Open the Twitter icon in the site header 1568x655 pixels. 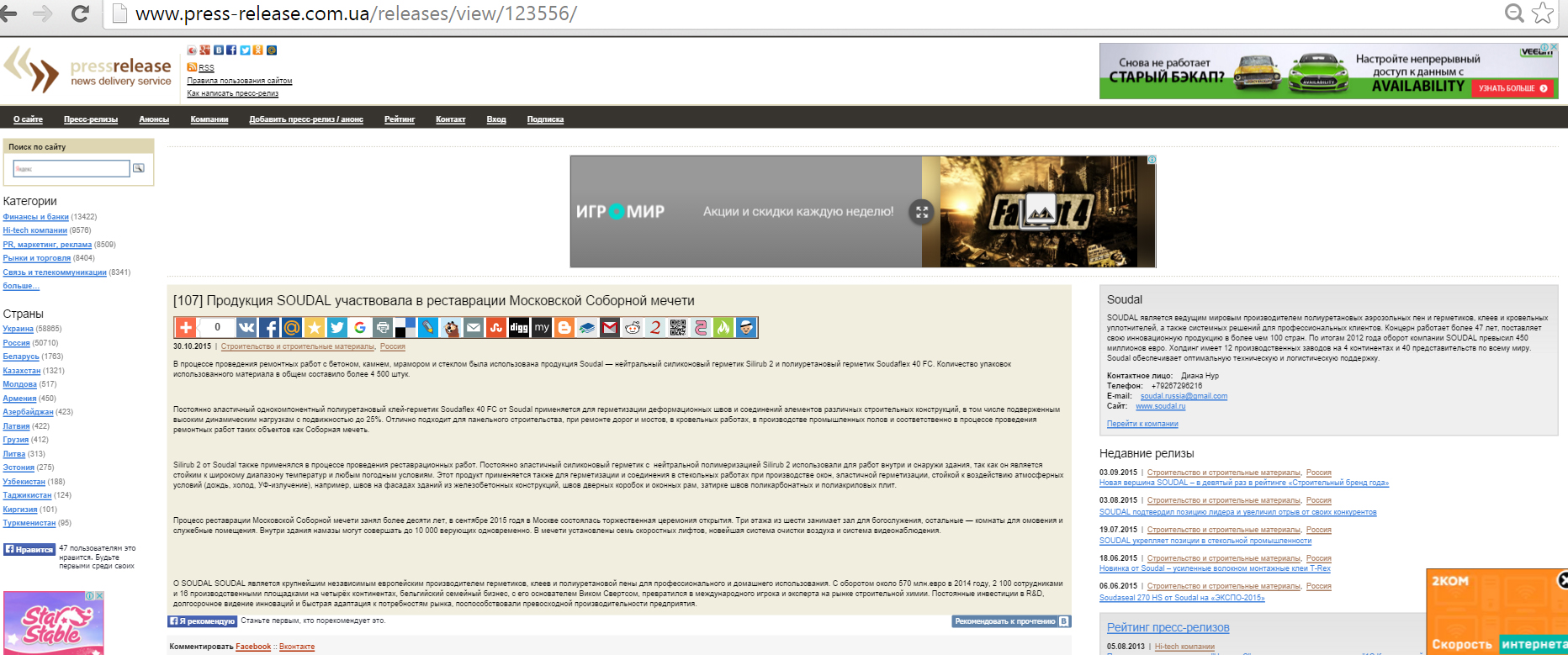pyautogui.click(x=245, y=50)
